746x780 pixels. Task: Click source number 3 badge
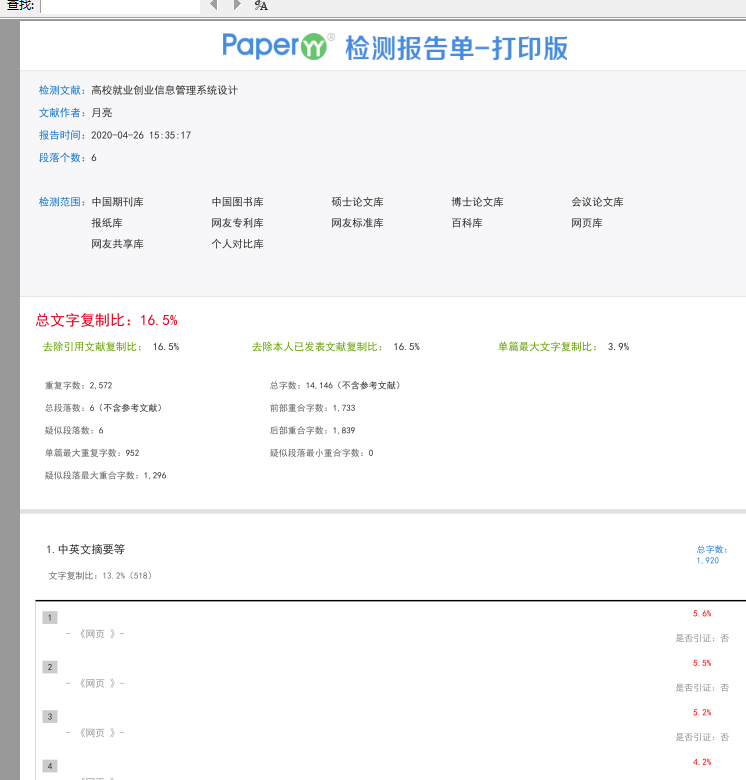click(x=50, y=716)
